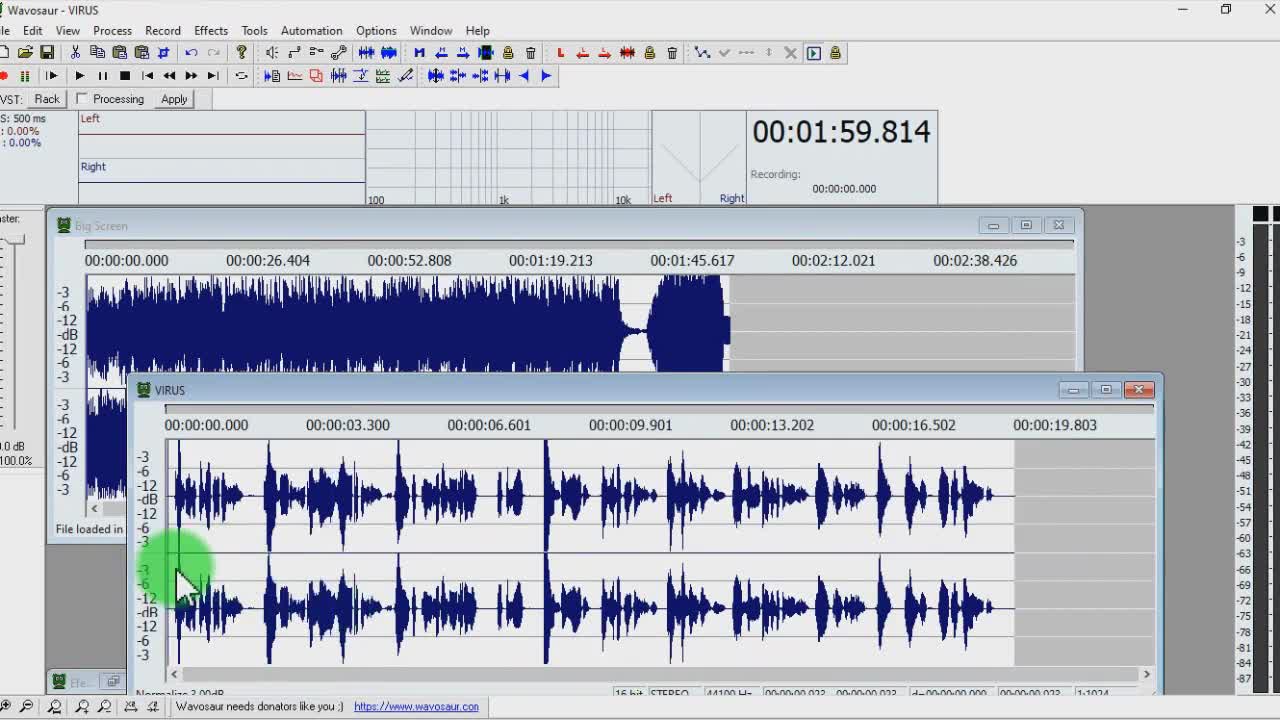This screenshot has width=1280, height=720.
Task: Open the Automation menu
Action: click(311, 31)
